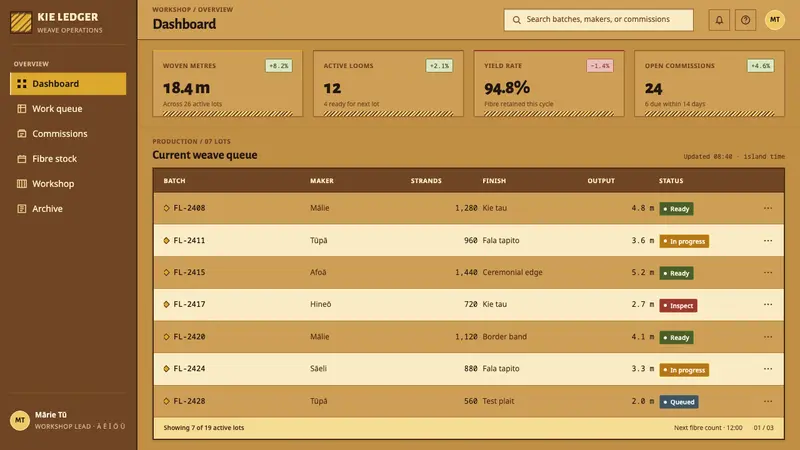Open row actions menu for FL-2415
Image resolution: width=800 pixels, height=450 pixels.
[x=768, y=272]
